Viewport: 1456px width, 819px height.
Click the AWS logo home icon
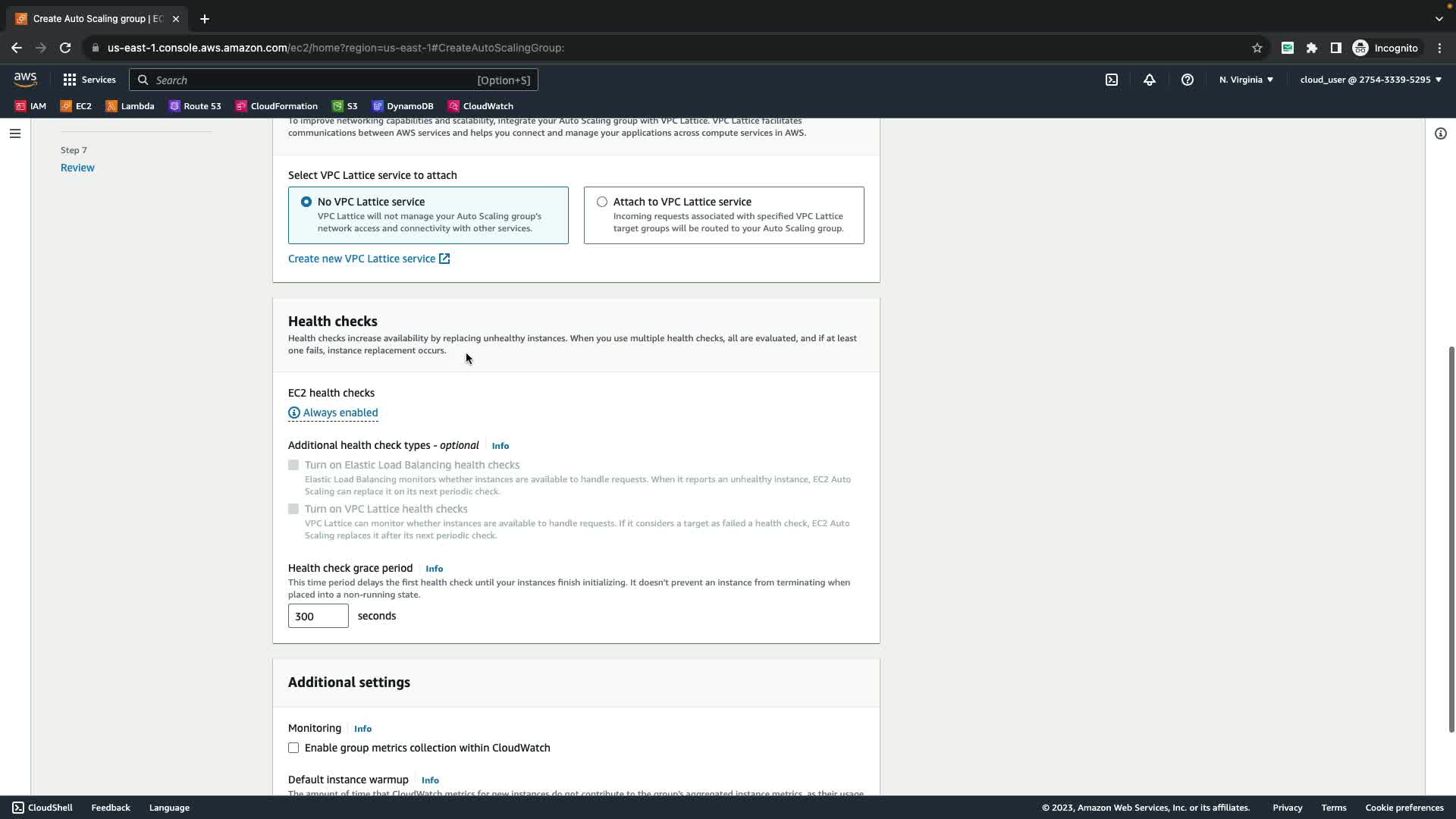tap(25, 80)
